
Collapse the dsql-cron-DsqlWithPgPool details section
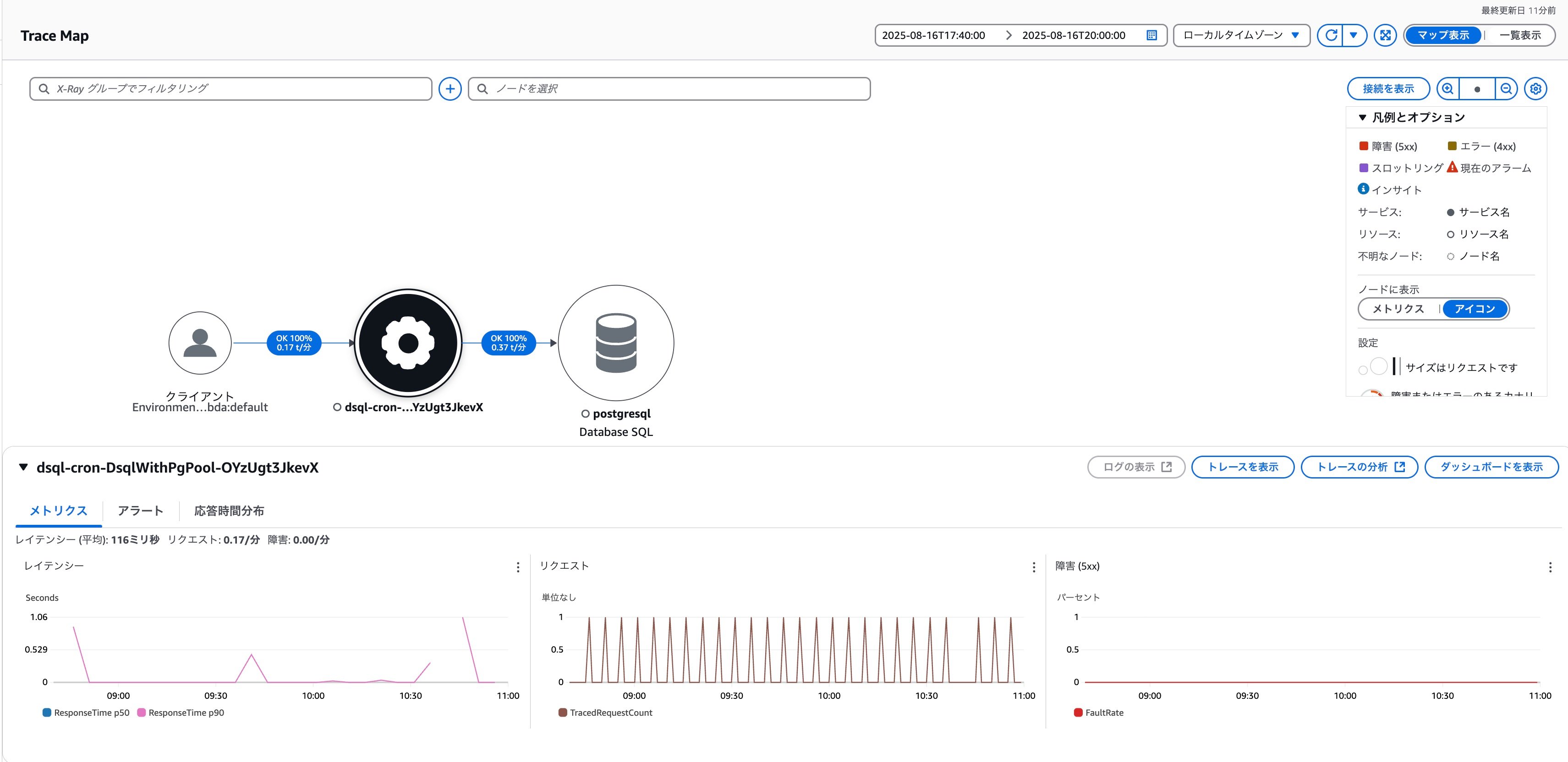point(23,467)
